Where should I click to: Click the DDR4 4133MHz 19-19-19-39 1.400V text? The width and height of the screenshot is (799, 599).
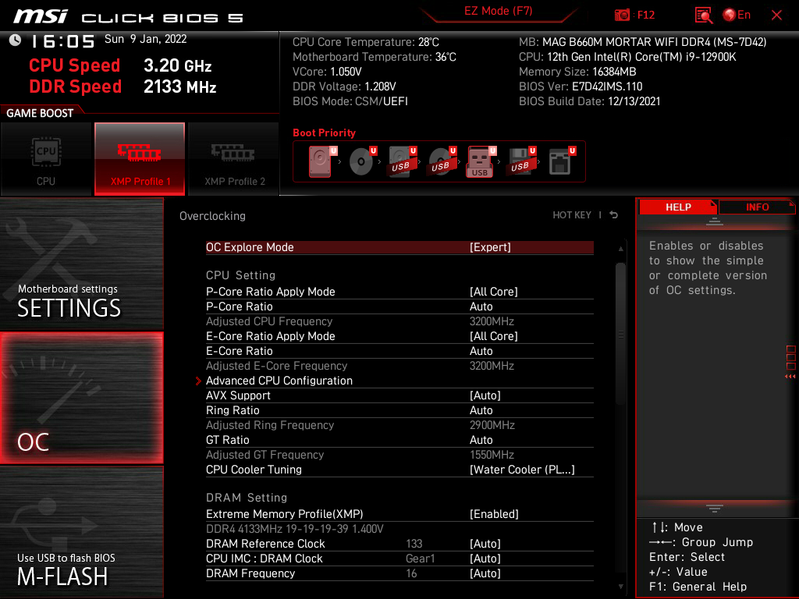[295, 529]
